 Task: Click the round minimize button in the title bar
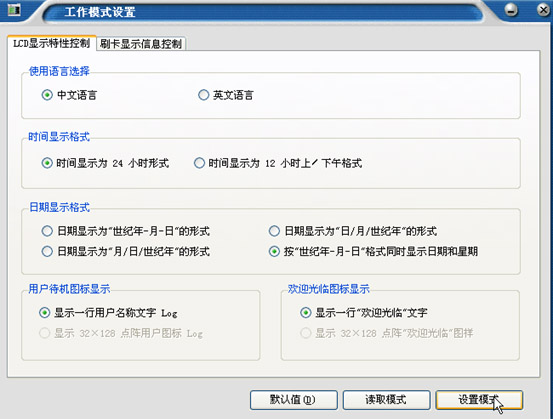pyautogui.click(x=510, y=10)
